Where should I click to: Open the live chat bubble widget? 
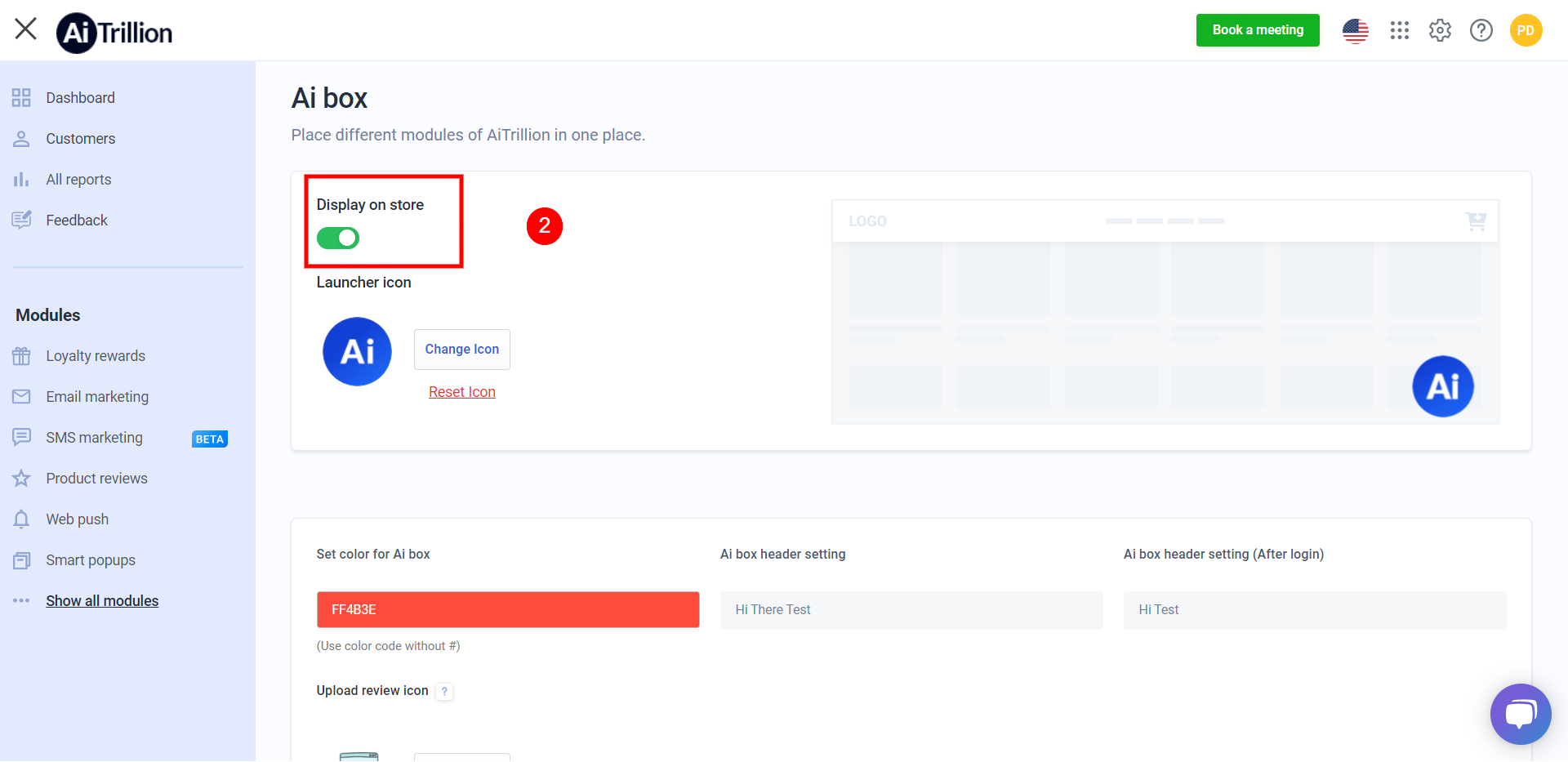click(1521, 714)
